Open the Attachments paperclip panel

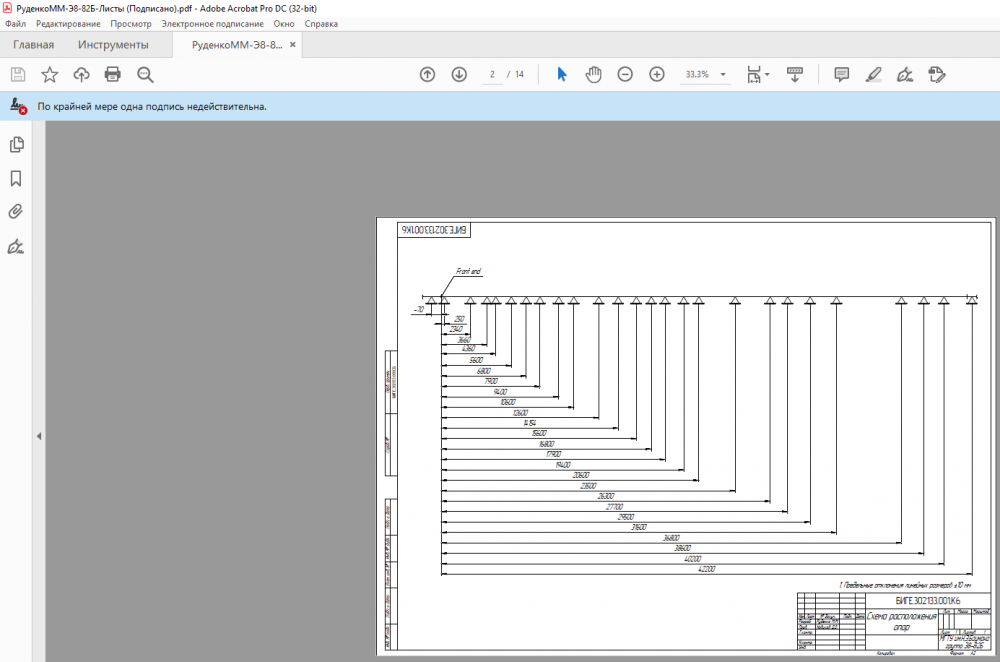pos(16,212)
